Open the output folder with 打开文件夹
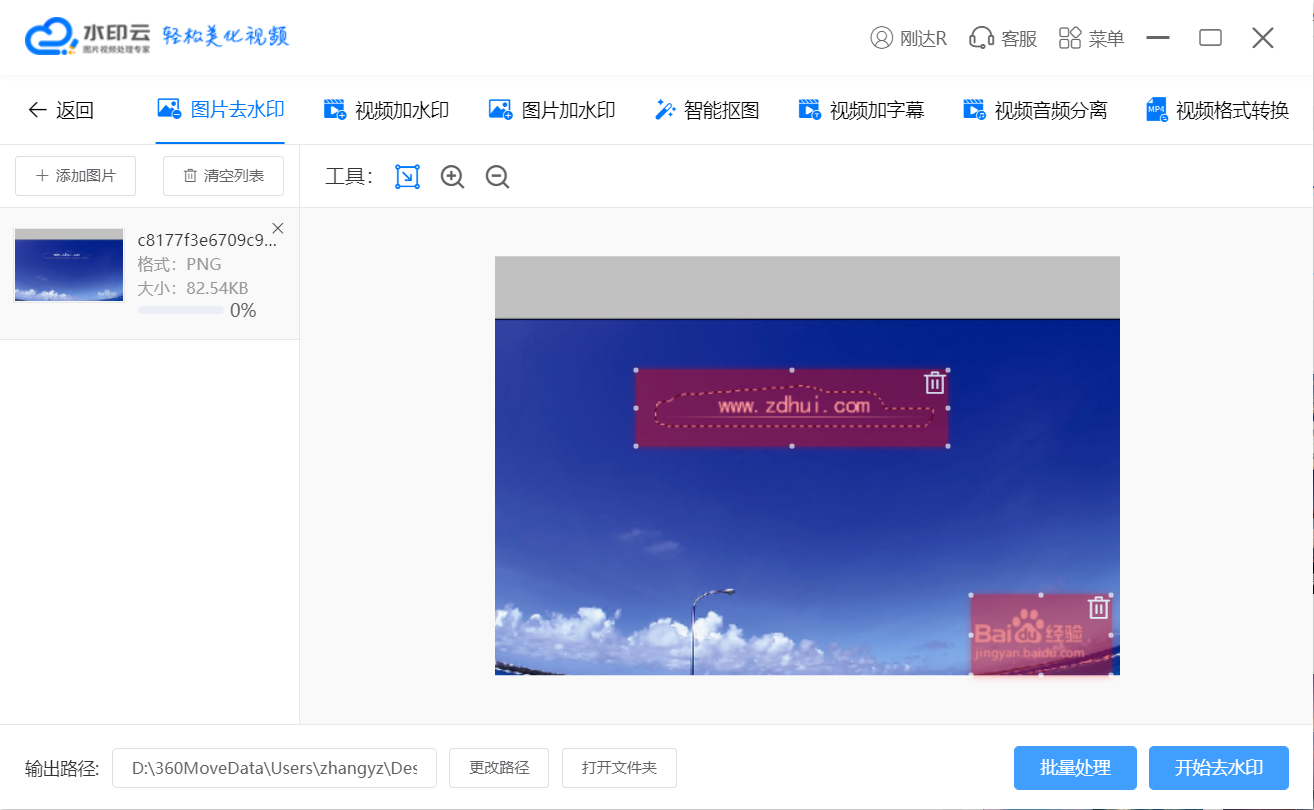1314x810 pixels. 619,768
